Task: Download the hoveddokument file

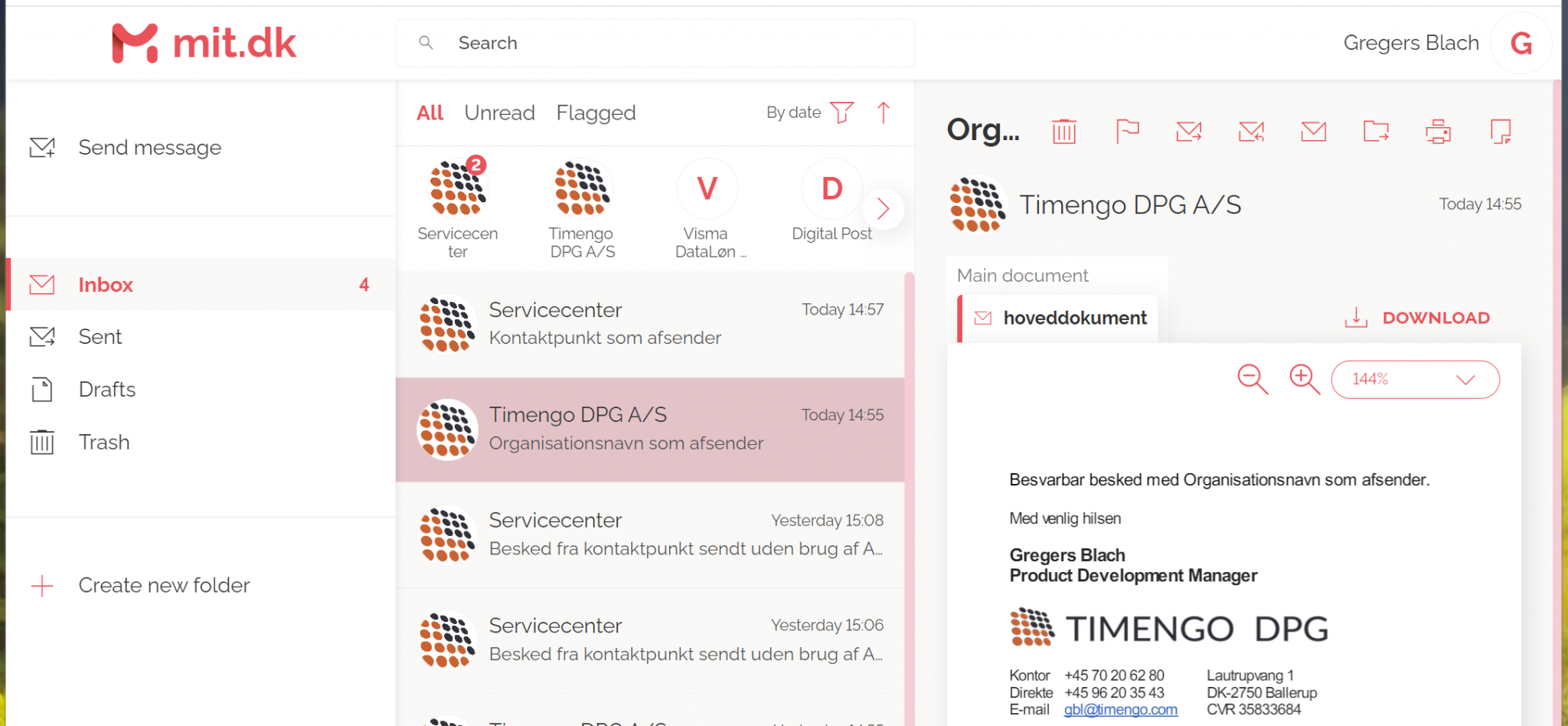Action: [1417, 318]
